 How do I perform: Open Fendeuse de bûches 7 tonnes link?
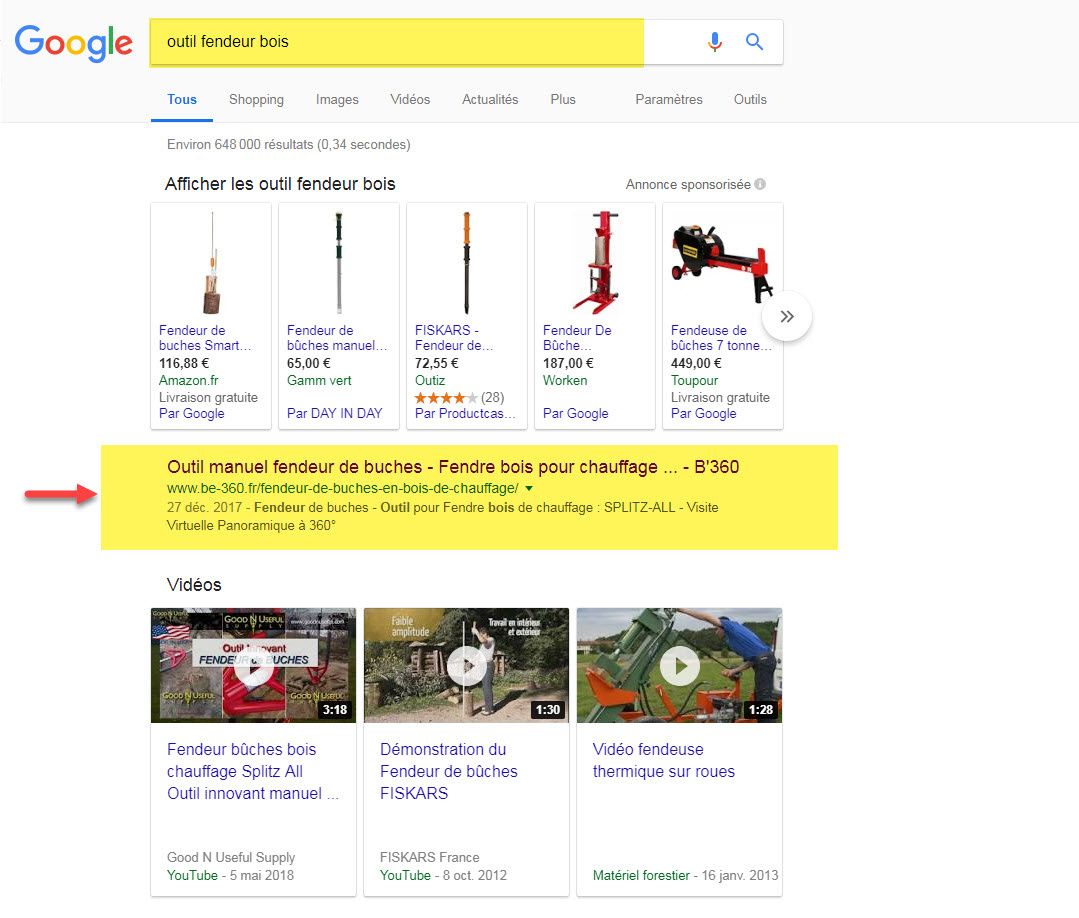721,338
